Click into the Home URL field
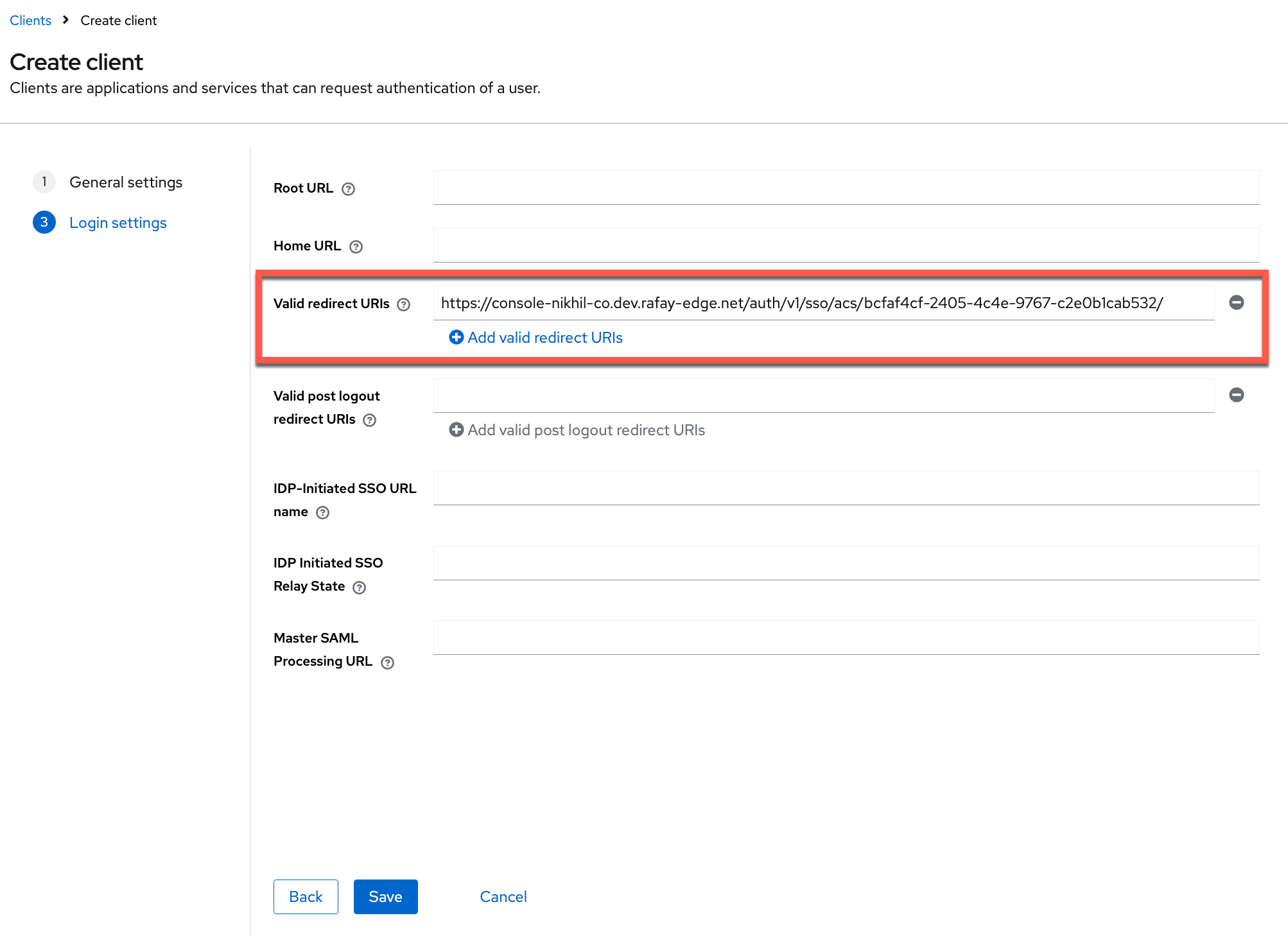Viewport: 1288px width, 936px height. pos(846,245)
